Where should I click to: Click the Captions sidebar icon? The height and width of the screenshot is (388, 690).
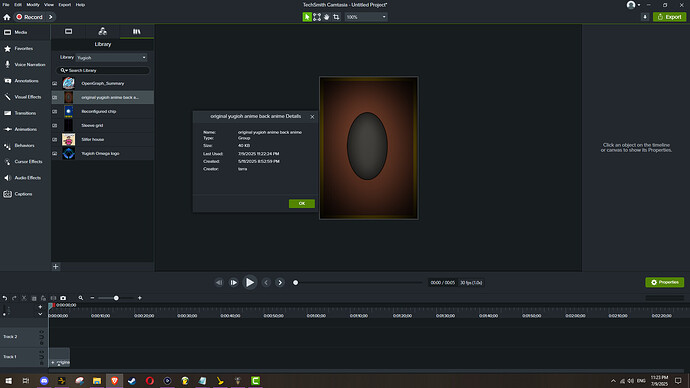pos(7,194)
